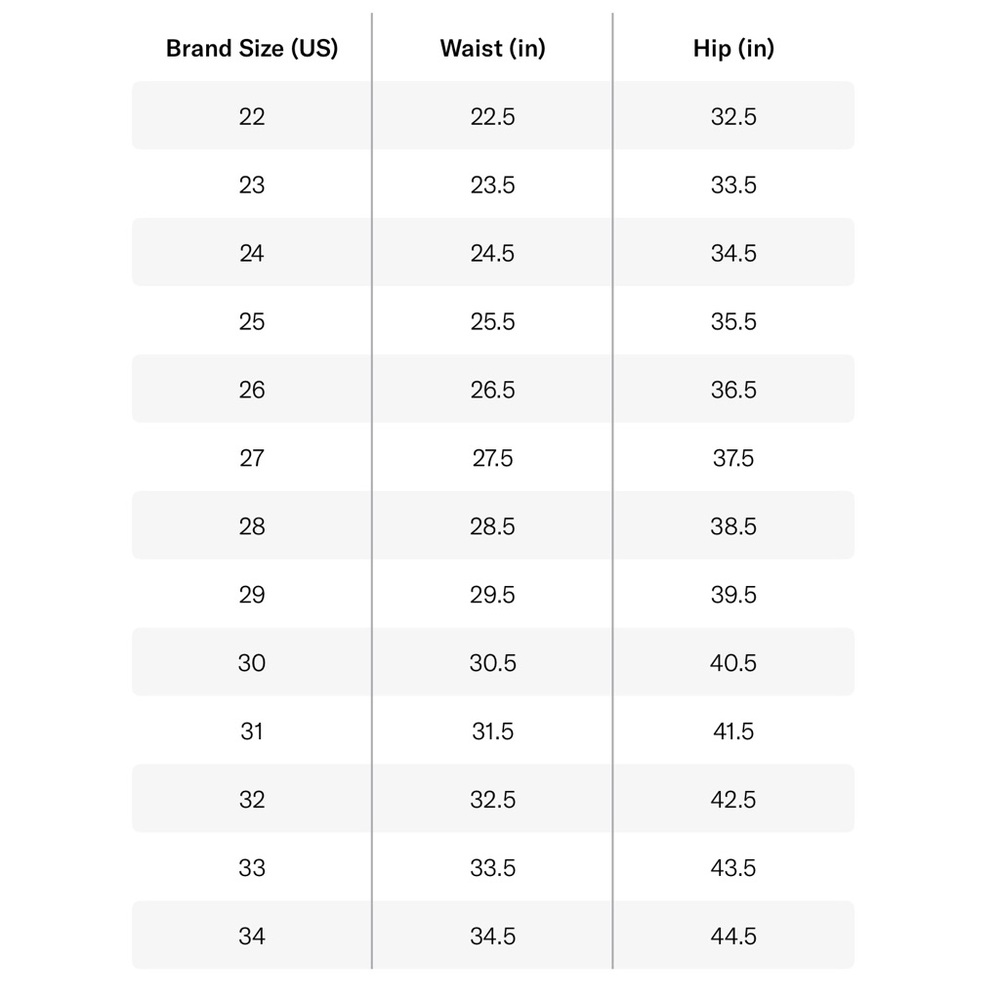Click the waist value 23.5
Viewport: 1000px width, 1000px height.
tap(492, 185)
